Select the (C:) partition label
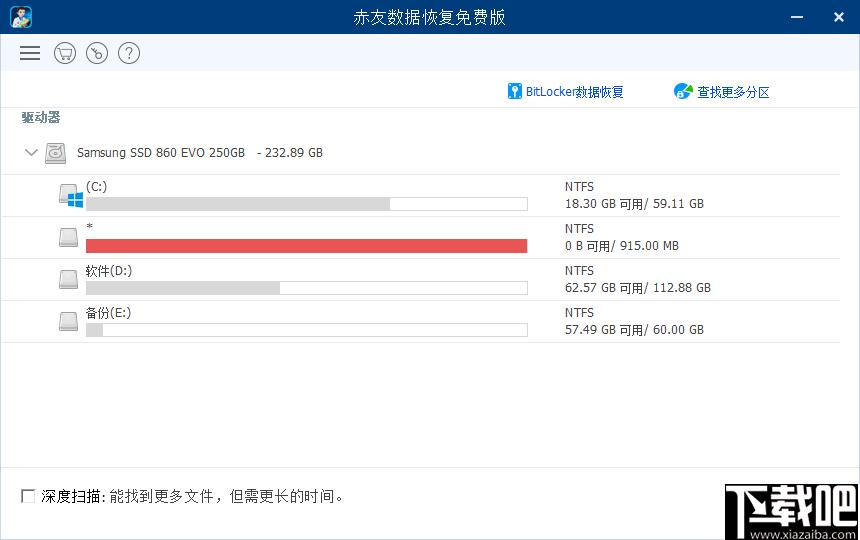The image size is (860, 540). tap(97, 186)
